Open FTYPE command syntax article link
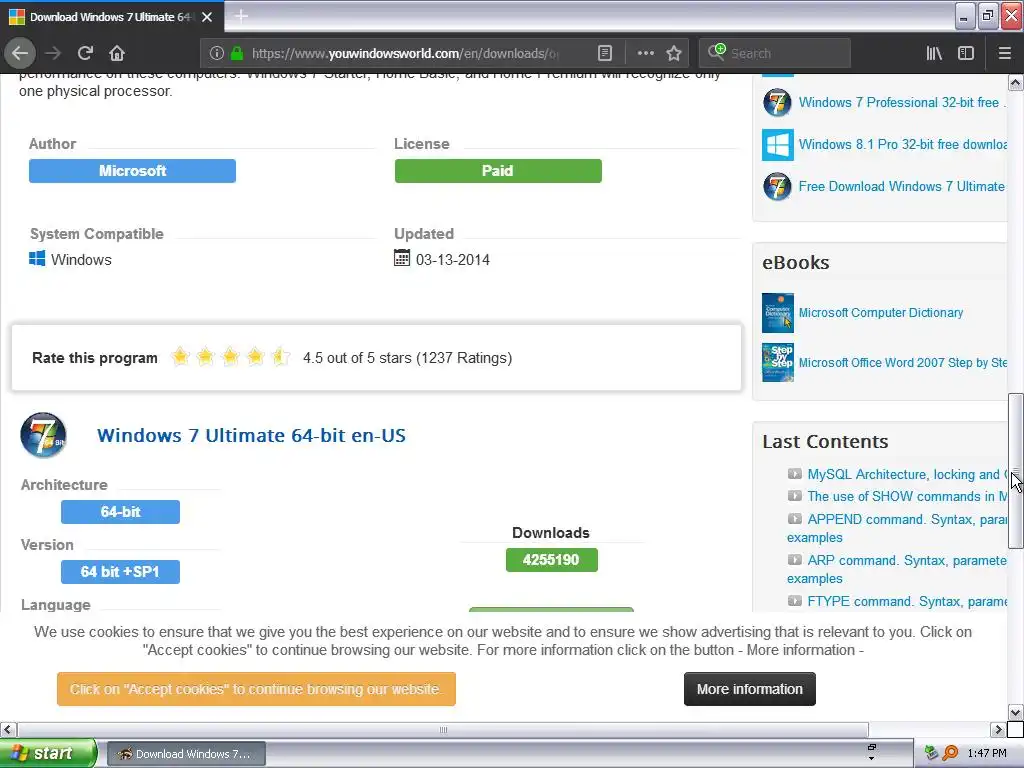Screen dimensions: 1024x768 [x=906, y=601]
